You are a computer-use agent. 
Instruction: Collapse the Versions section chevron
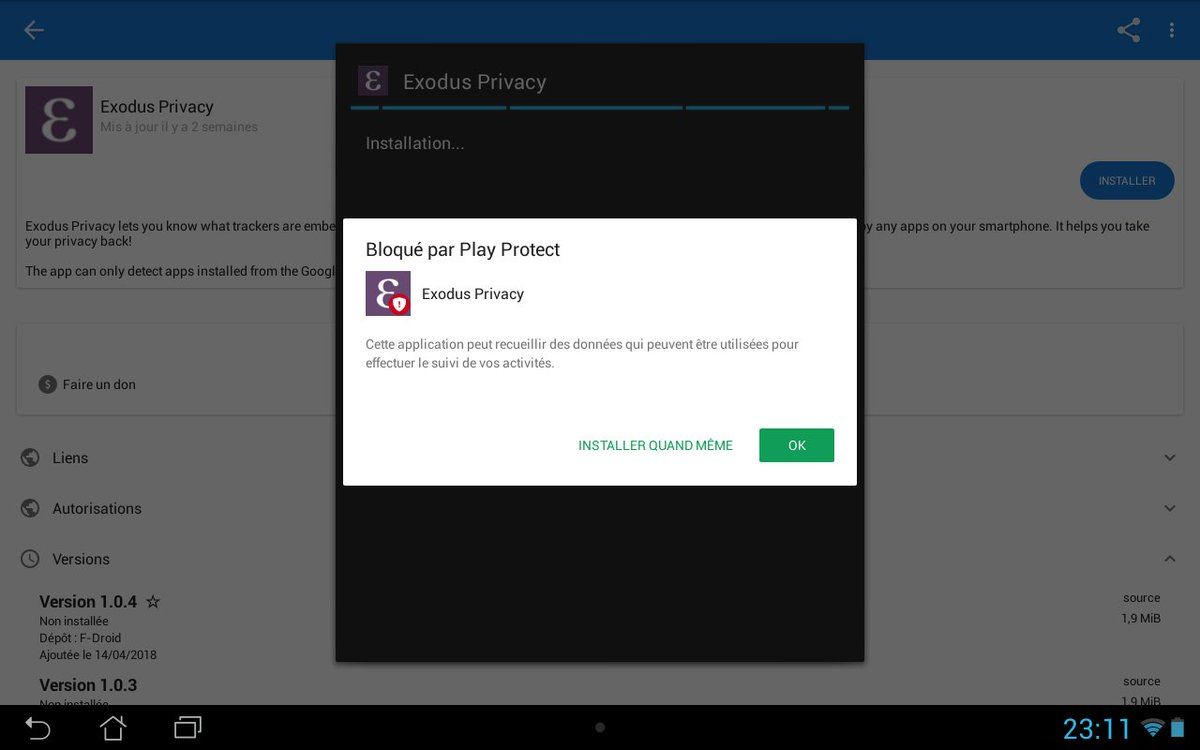click(x=1169, y=559)
